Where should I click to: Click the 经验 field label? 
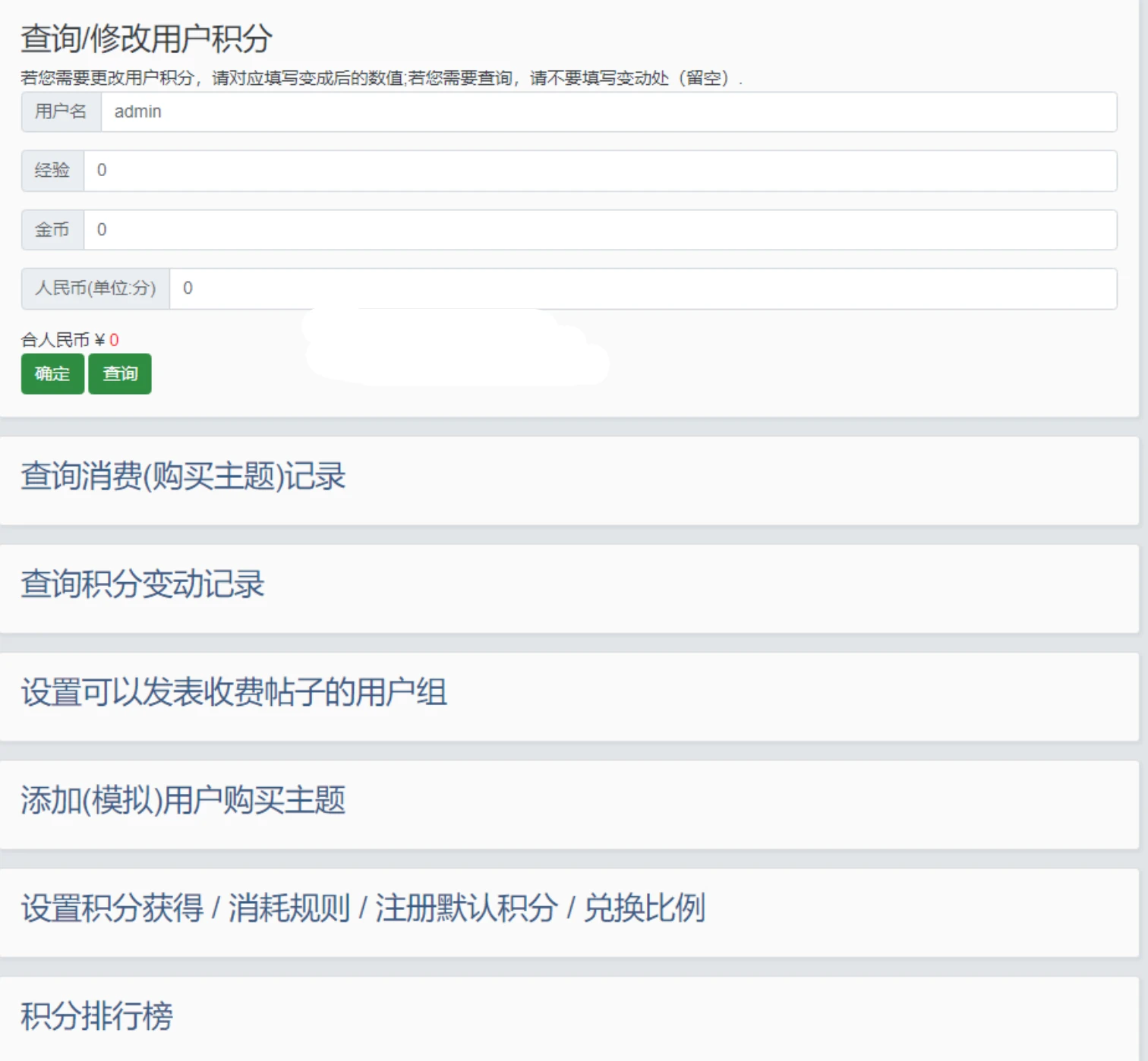[x=51, y=171]
